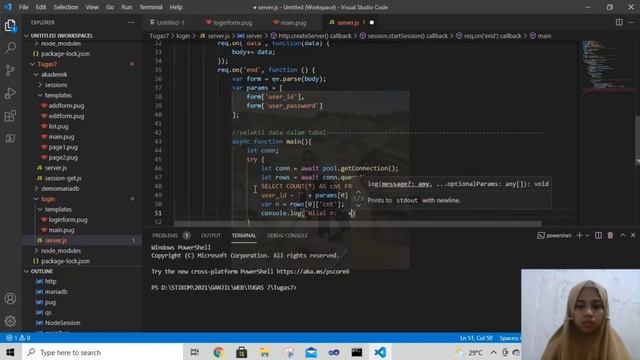640x360 pixels.
Task: Open Windows Start menu
Action: (x=10, y=352)
